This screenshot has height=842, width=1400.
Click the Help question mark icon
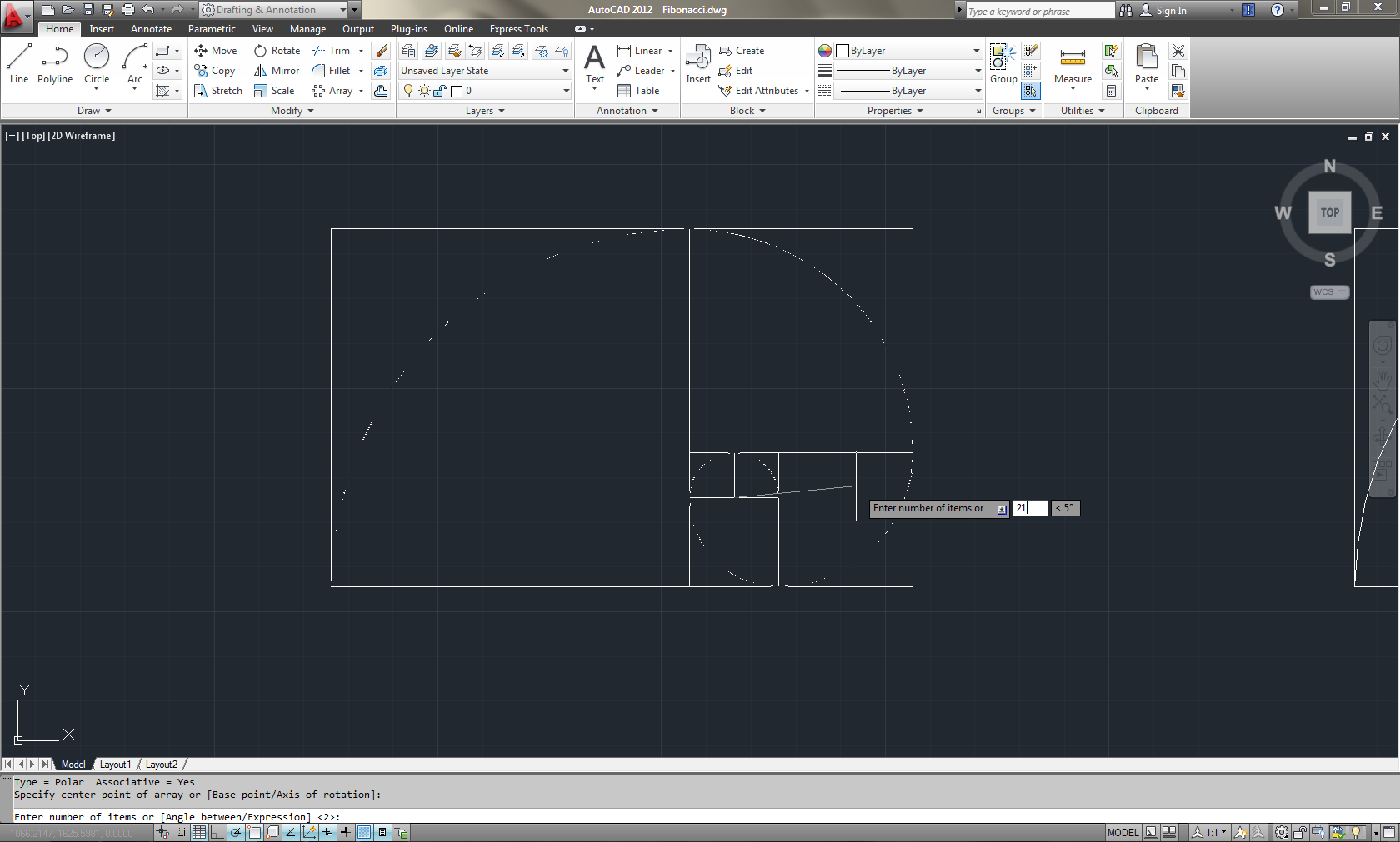(1277, 10)
